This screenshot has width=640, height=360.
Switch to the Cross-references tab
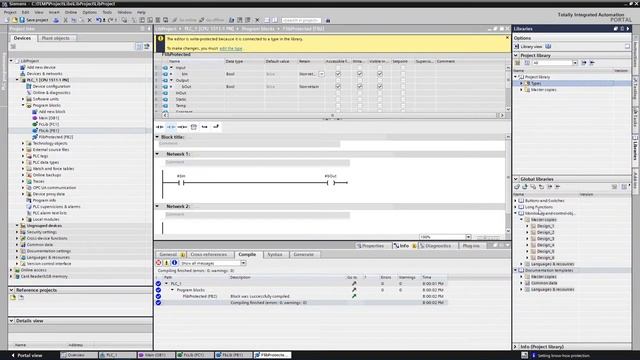[x=209, y=254]
